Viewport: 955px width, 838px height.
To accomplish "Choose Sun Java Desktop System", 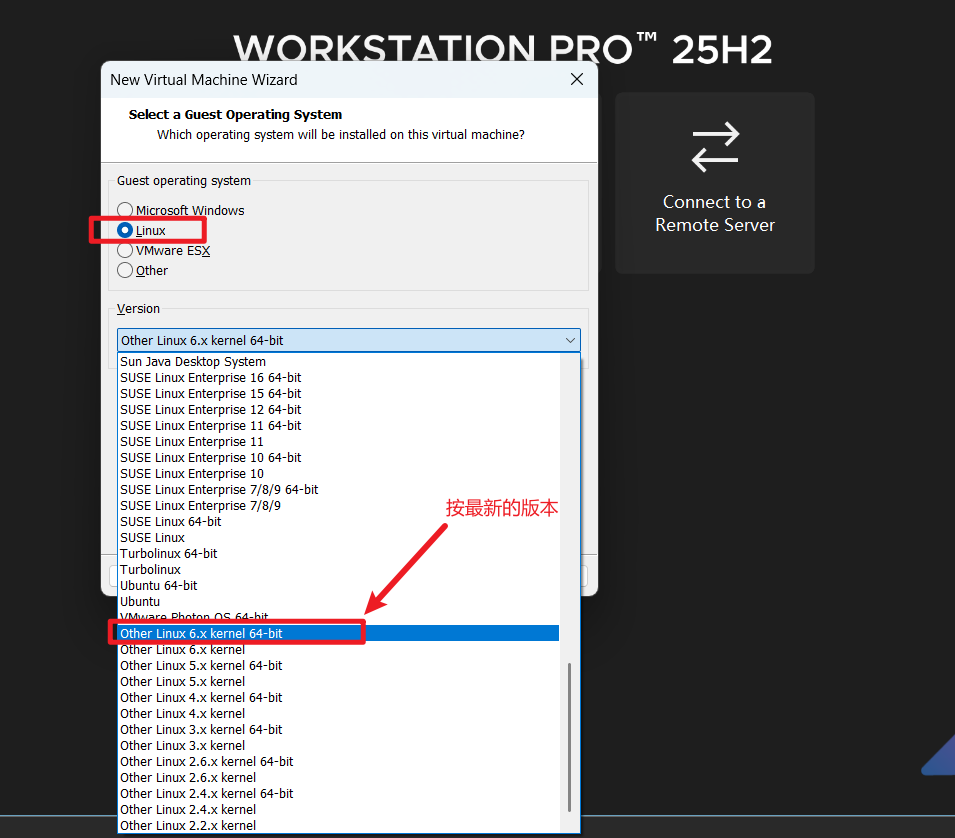I will (339, 362).
